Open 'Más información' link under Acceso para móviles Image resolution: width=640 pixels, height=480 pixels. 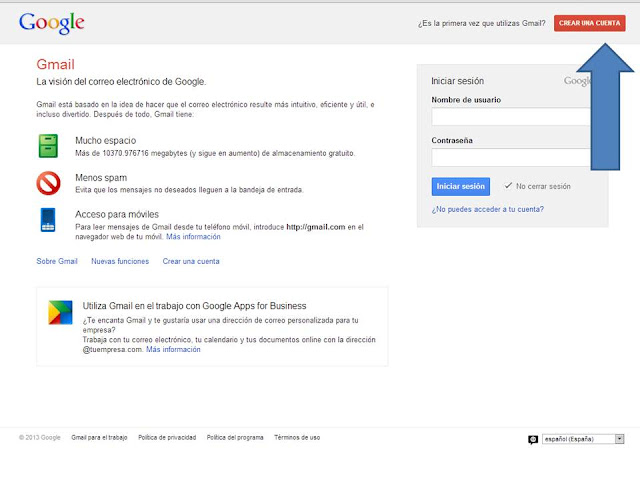(x=193, y=237)
